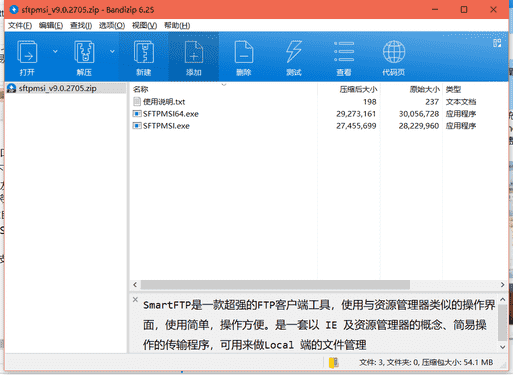The width and height of the screenshot is (513, 375).
Task: Click the compressed size 29,273,161 cell
Action: [x=356, y=114]
